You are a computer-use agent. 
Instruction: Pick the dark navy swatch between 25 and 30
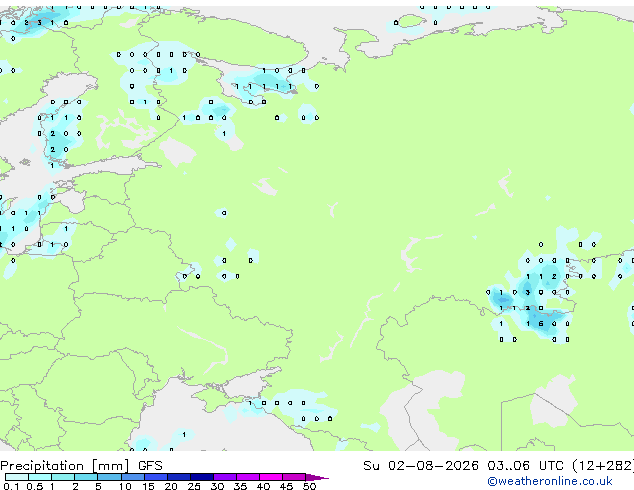click(201, 477)
